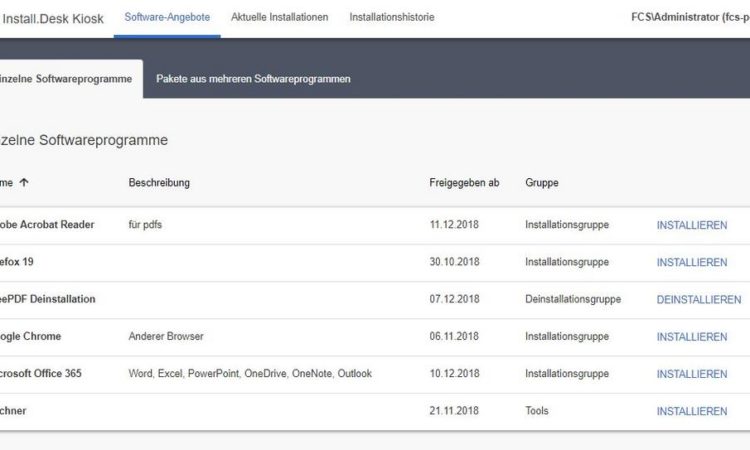The height and width of the screenshot is (450, 750).
Task: Click the date 07.12.2018
Action: tap(454, 299)
